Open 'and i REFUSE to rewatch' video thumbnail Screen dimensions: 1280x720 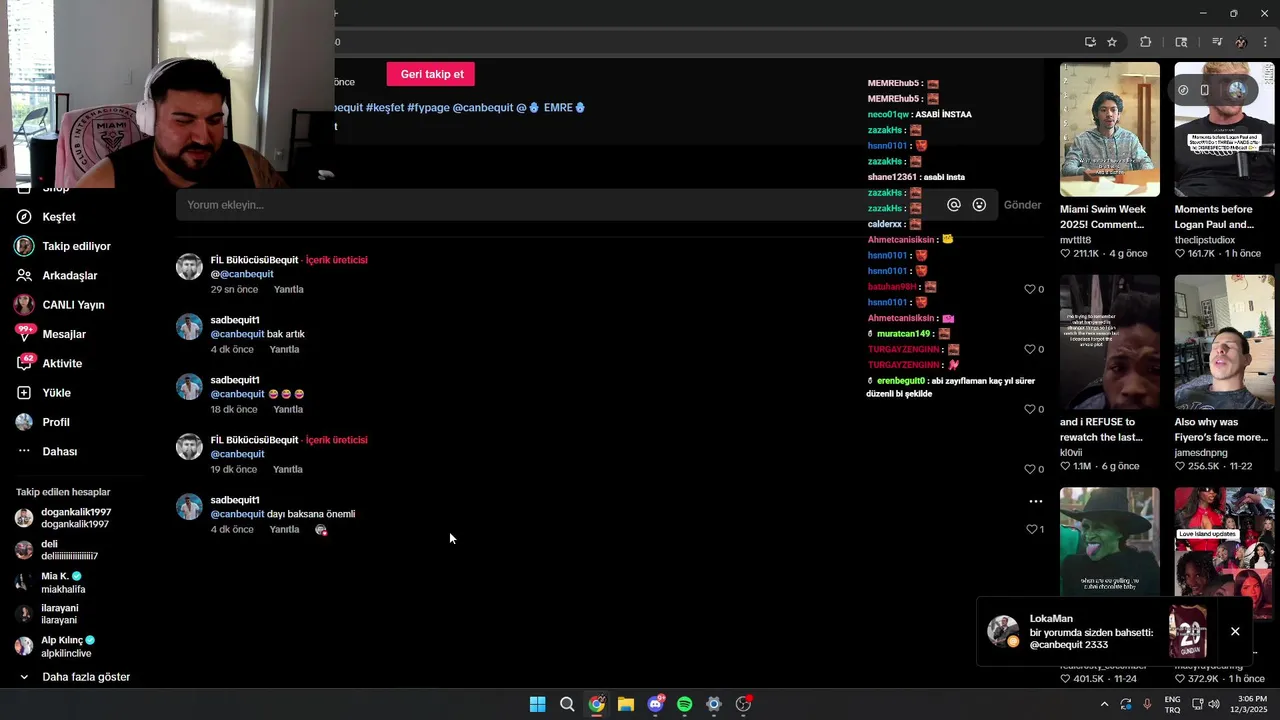[1110, 342]
